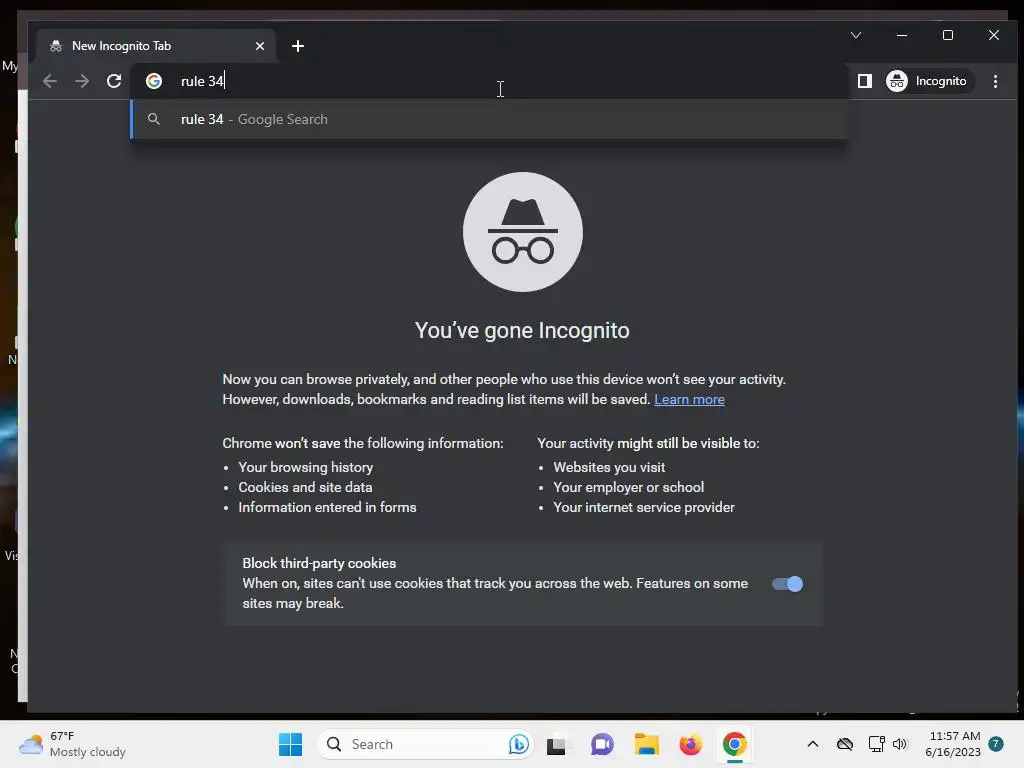Open the volume tray icon
This screenshot has height=768, width=1024.
coord(900,744)
